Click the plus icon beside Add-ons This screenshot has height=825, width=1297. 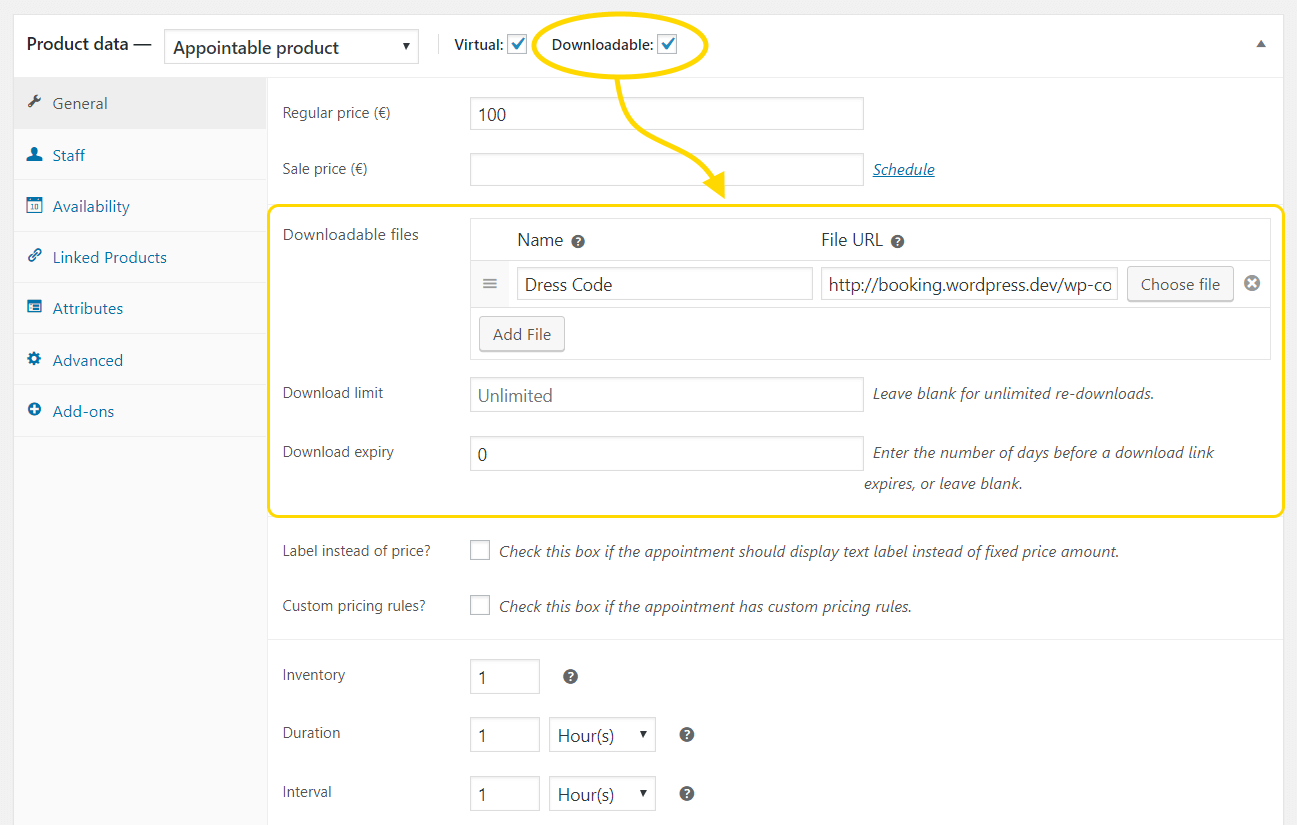pyautogui.click(x=35, y=410)
